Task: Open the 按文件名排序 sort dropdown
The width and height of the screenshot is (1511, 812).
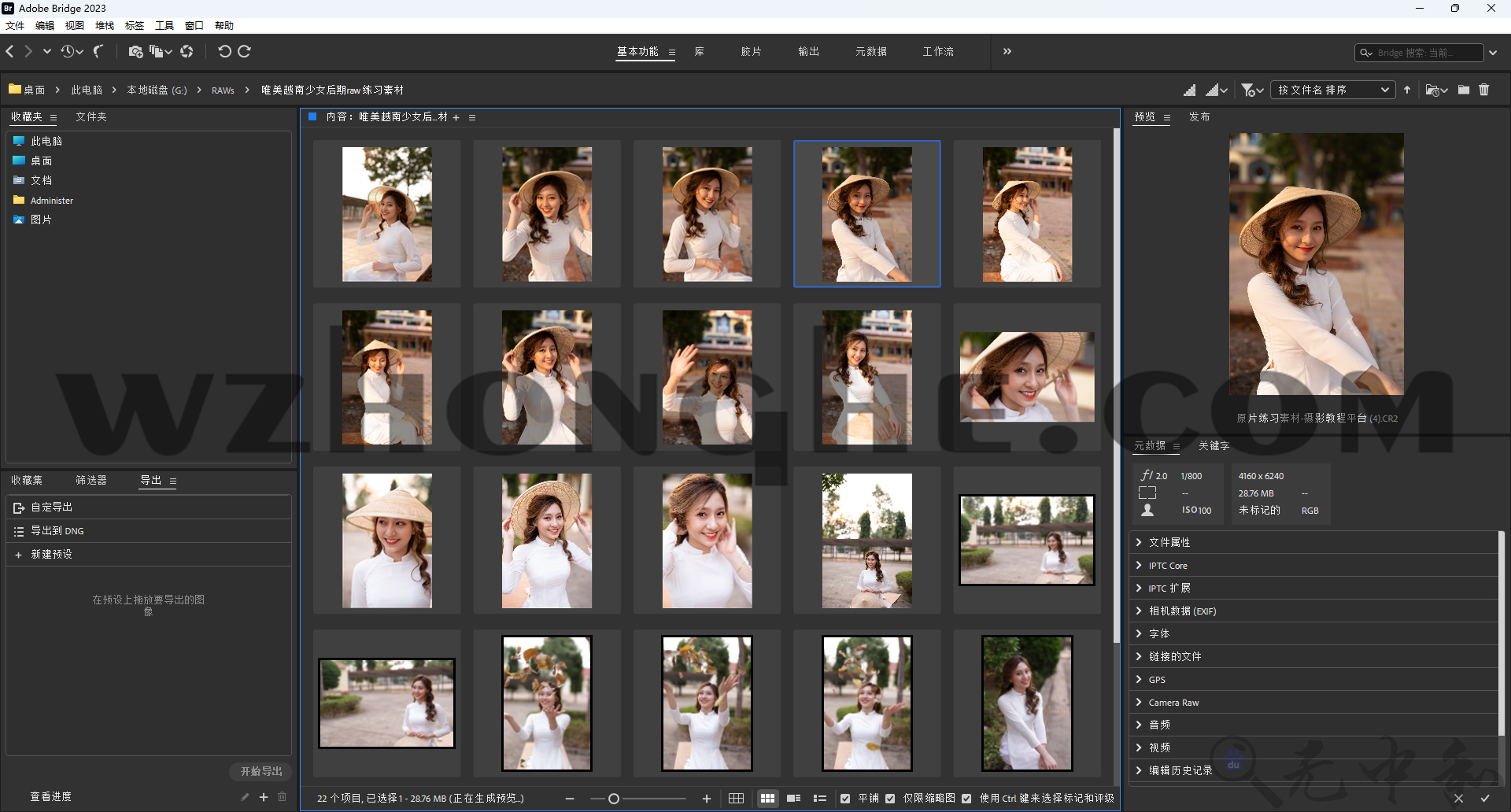Action: (1332, 90)
